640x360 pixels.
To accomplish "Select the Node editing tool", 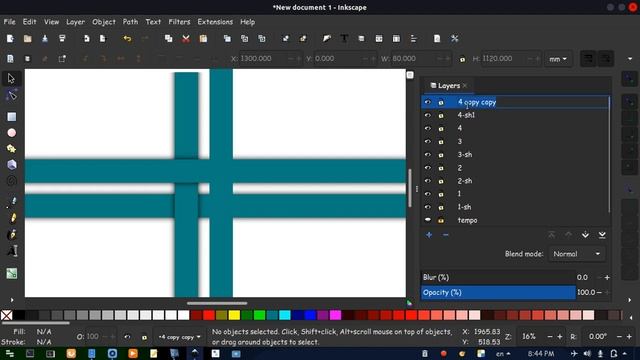I will tap(11, 96).
